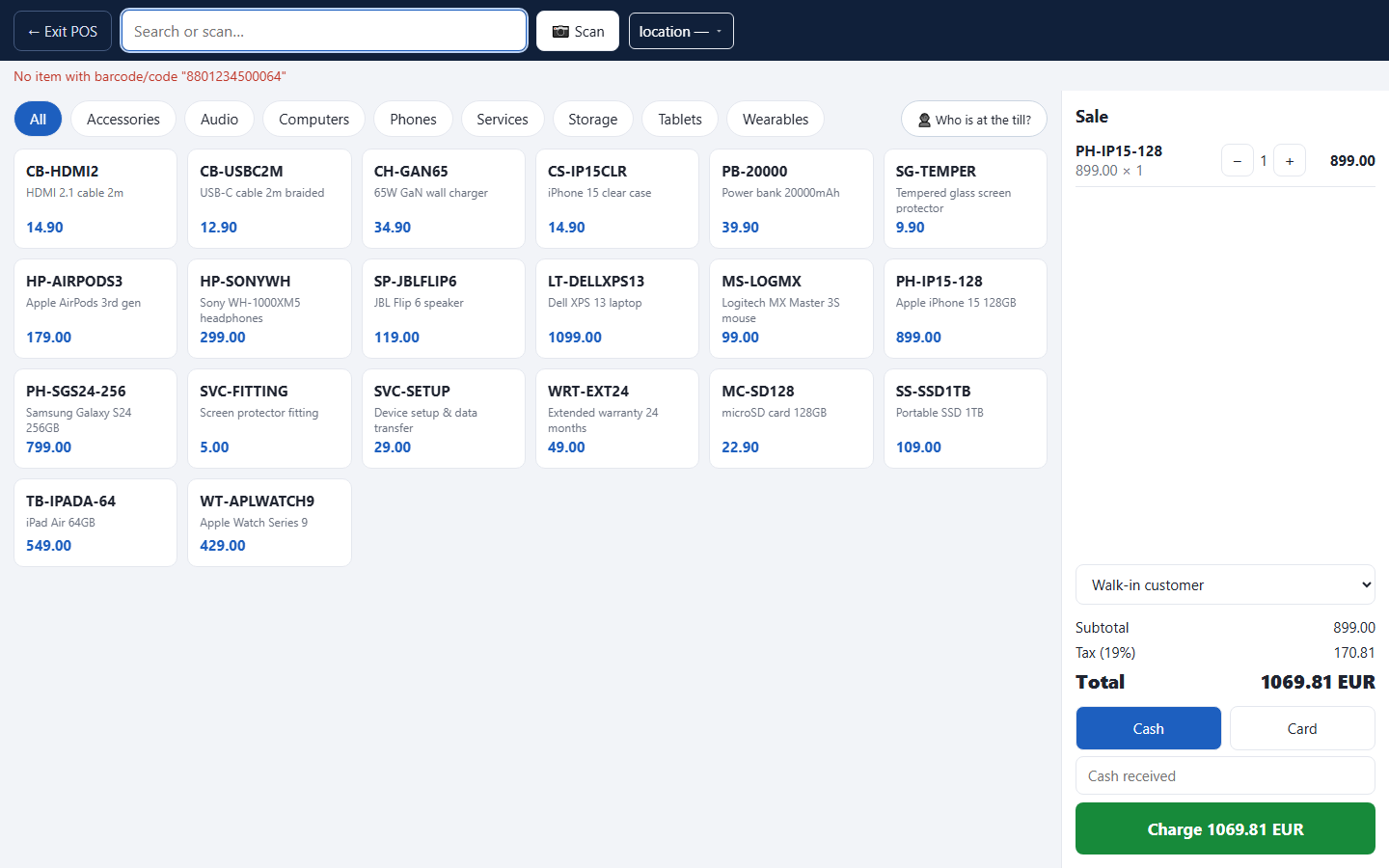The width and height of the screenshot is (1389, 868).
Task: Add TB-IPADA-64 iPad Air to sale
Action: point(95,523)
